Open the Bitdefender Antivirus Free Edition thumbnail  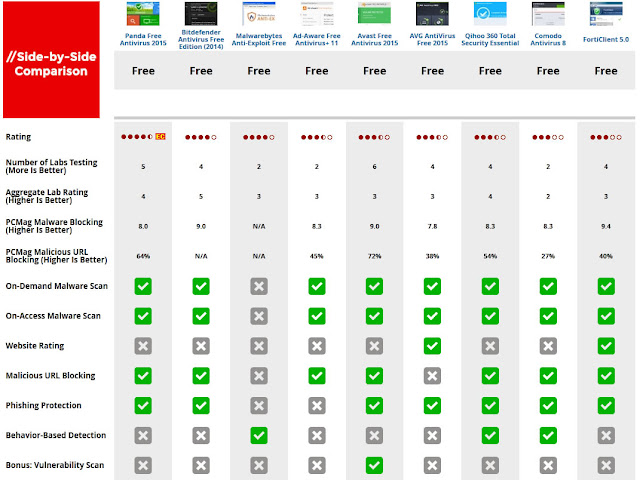coord(201,13)
